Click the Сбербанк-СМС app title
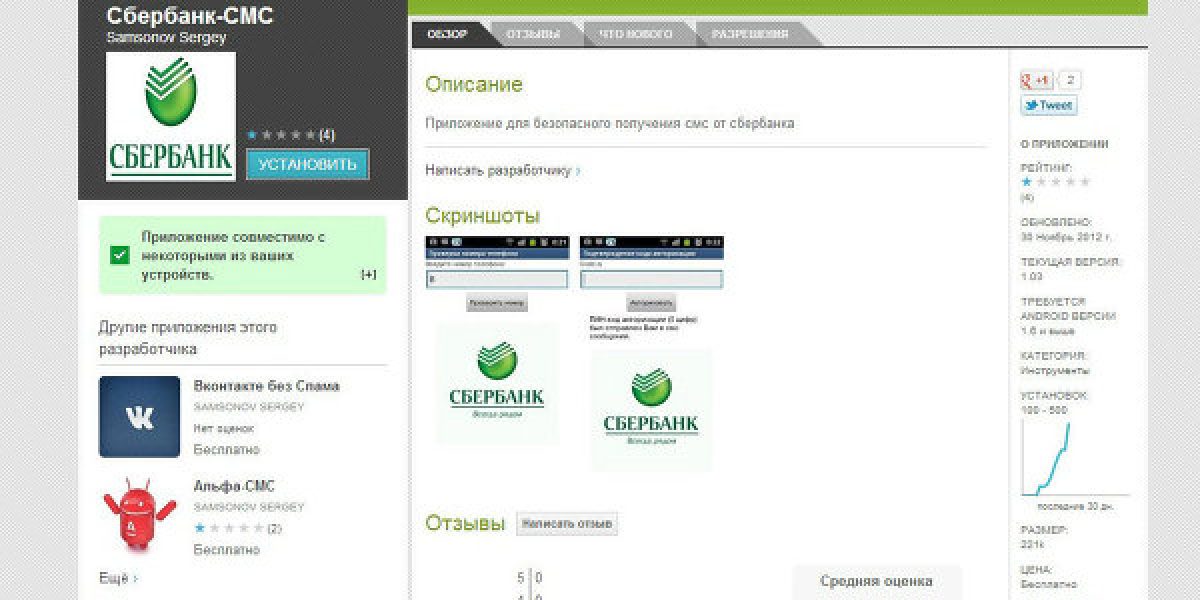 (x=189, y=15)
